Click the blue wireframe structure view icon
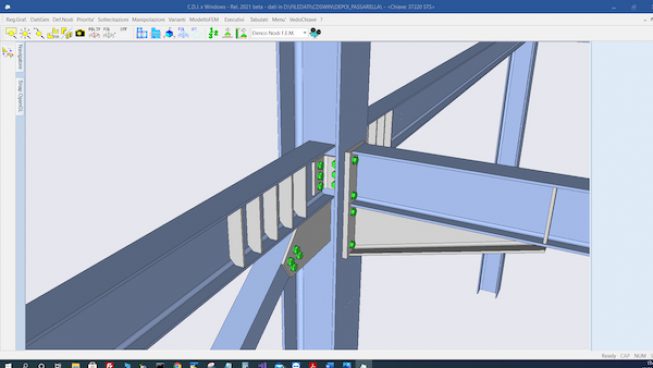 click(x=142, y=33)
